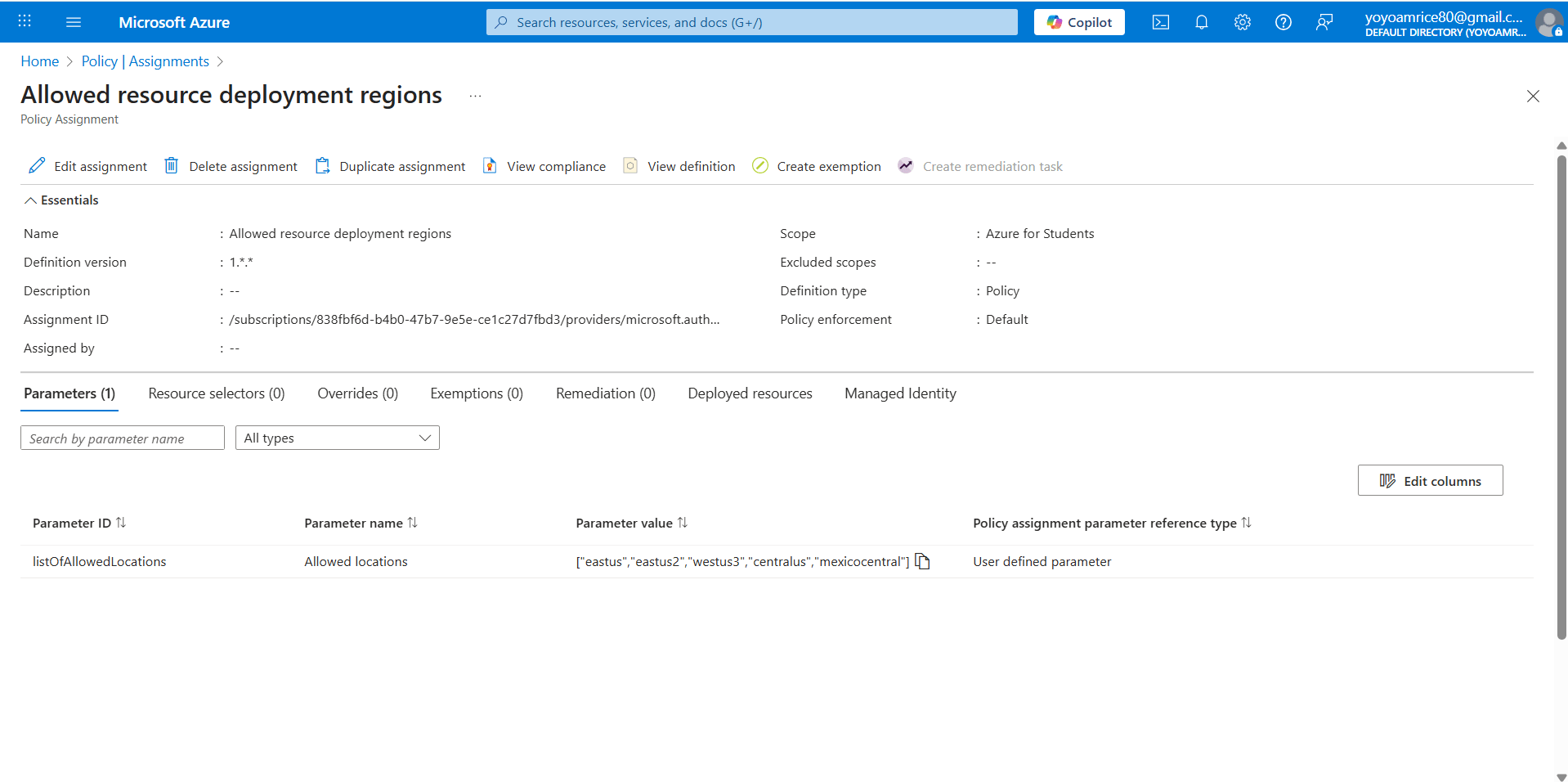Switch to Deployed resources tab
The image size is (1568, 782).
(x=750, y=393)
